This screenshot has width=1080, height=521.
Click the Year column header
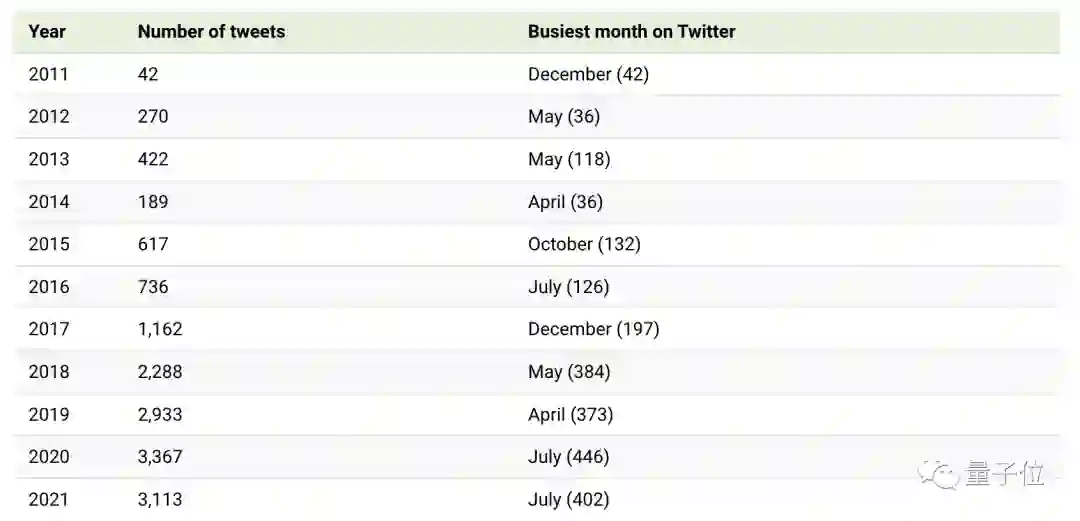pyautogui.click(x=47, y=31)
